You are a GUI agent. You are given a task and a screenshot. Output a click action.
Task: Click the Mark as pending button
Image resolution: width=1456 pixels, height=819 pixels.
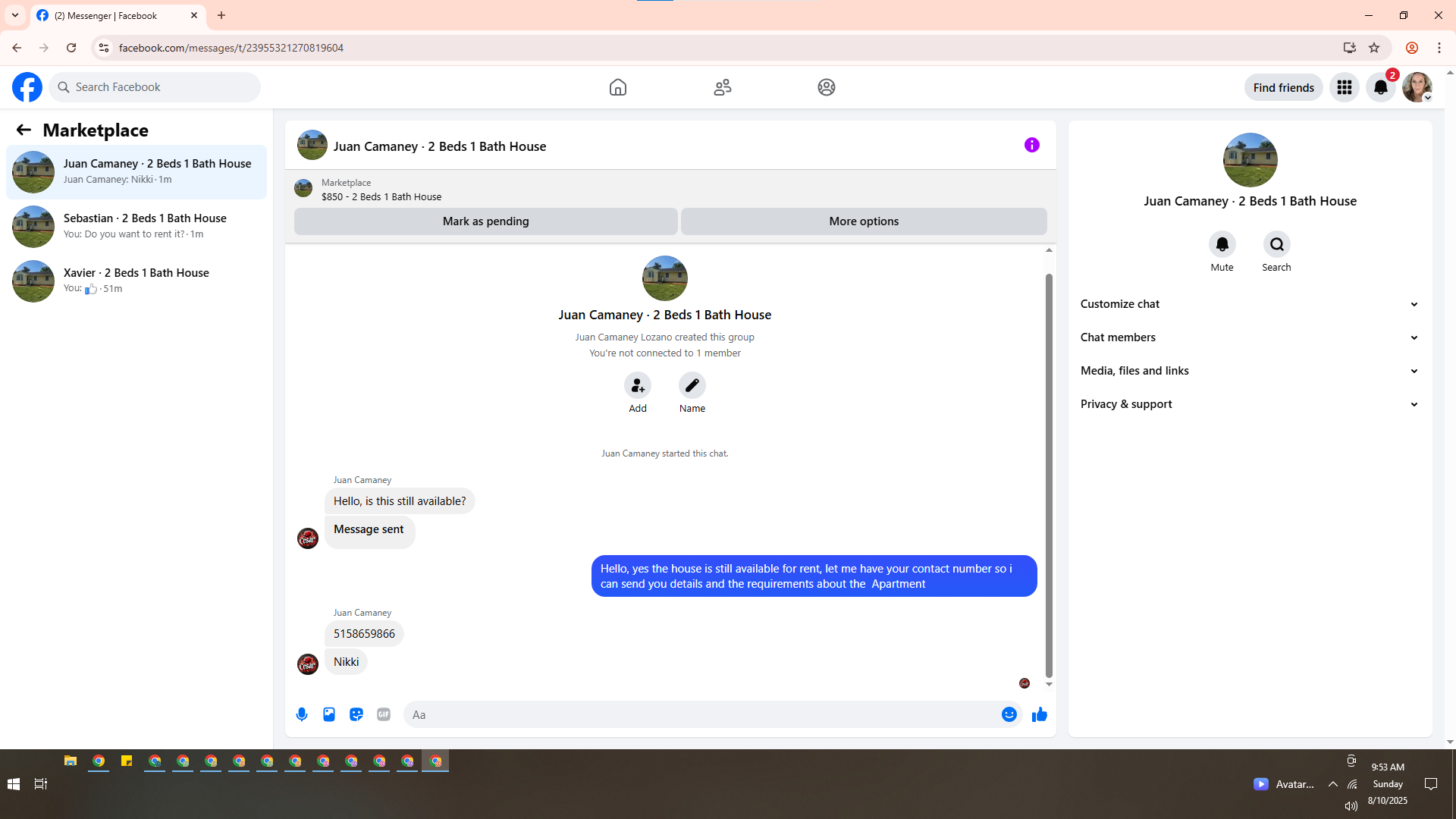point(485,221)
